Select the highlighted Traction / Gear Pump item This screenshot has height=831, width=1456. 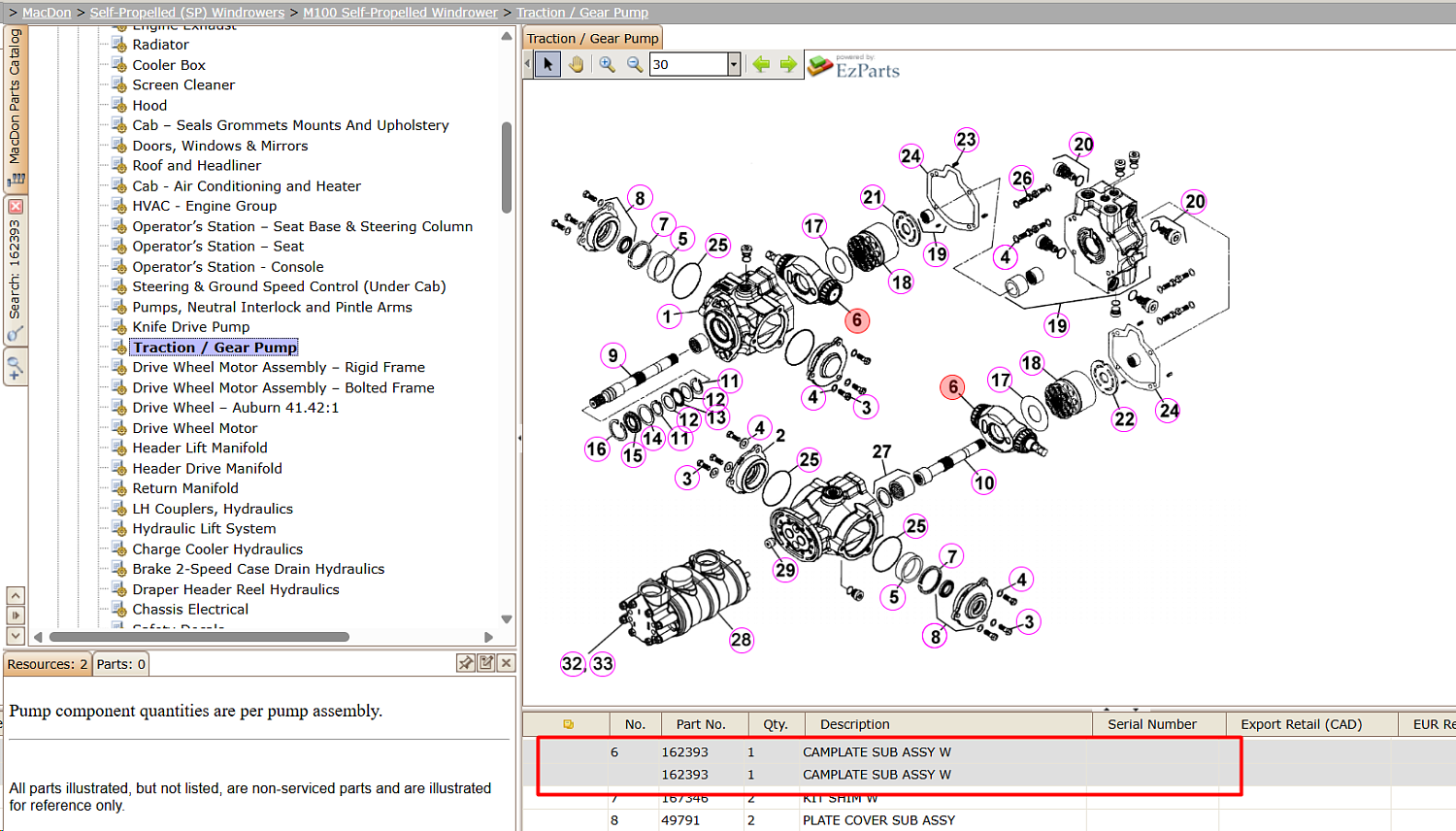[215, 348]
